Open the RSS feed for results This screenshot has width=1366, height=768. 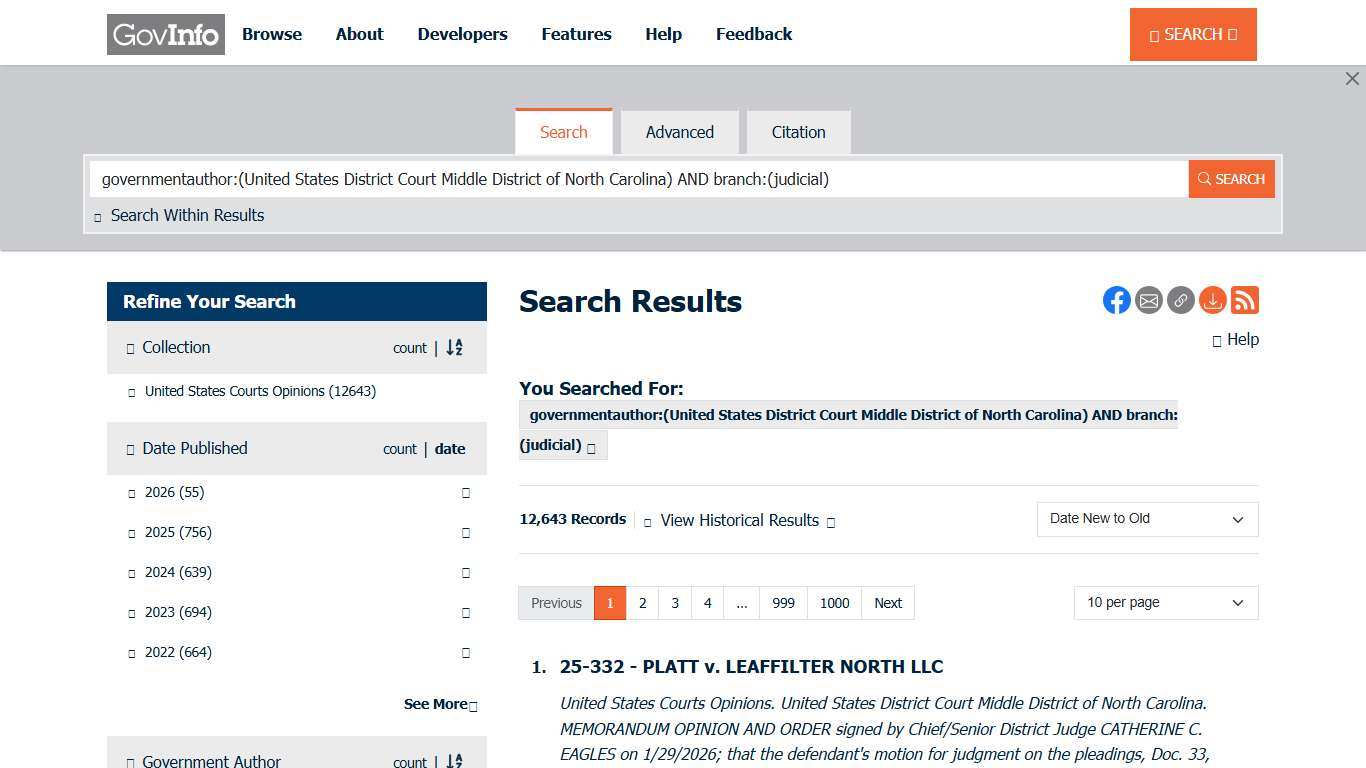[x=1244, y=300]
